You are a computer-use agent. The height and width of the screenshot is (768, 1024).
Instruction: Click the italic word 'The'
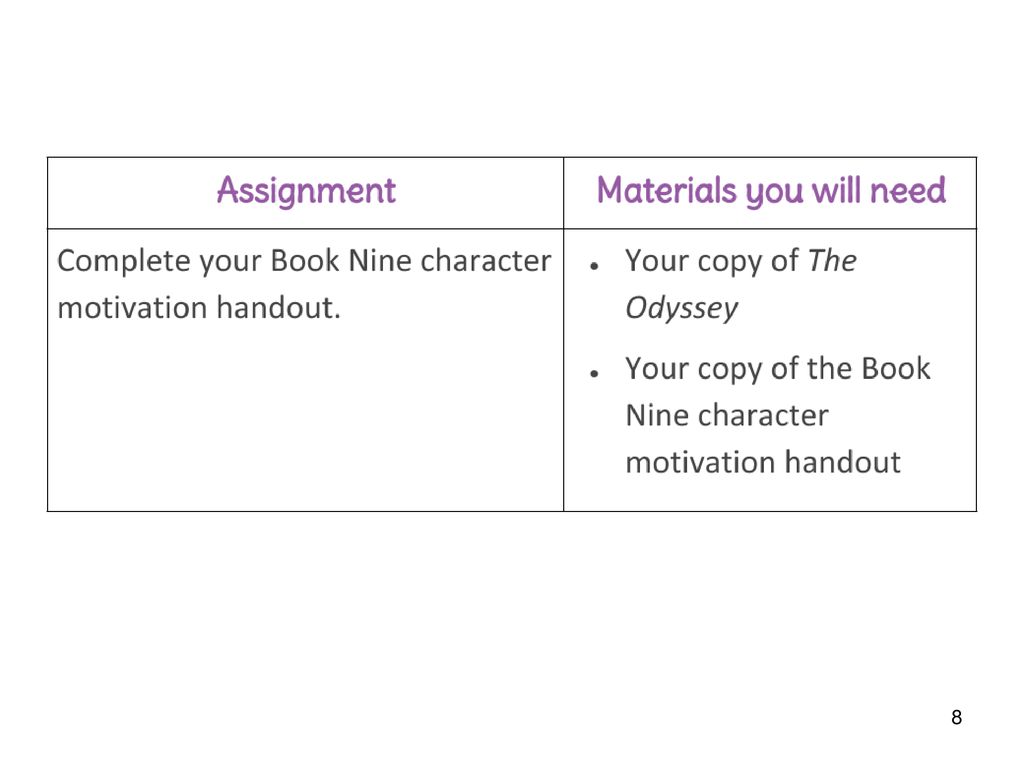click(x=832, y=261)
